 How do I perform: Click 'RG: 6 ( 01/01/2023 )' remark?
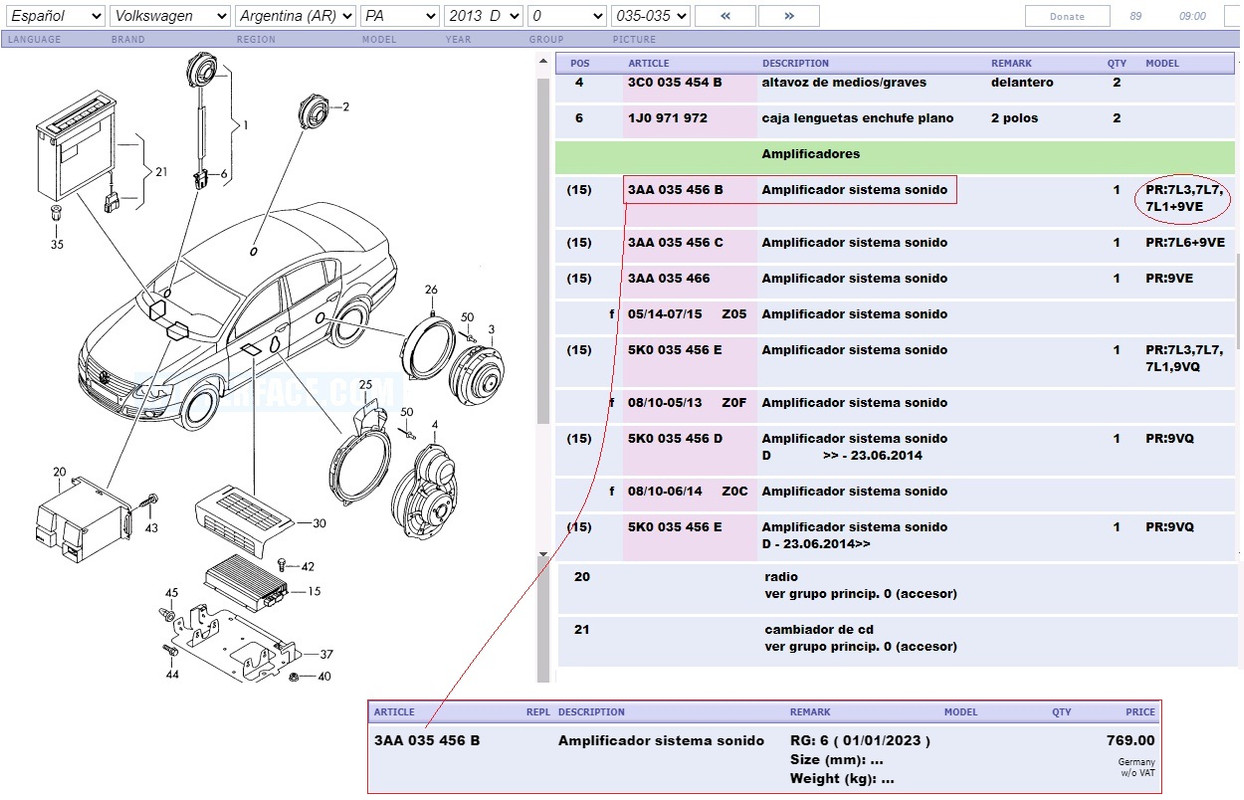[860, 741]
